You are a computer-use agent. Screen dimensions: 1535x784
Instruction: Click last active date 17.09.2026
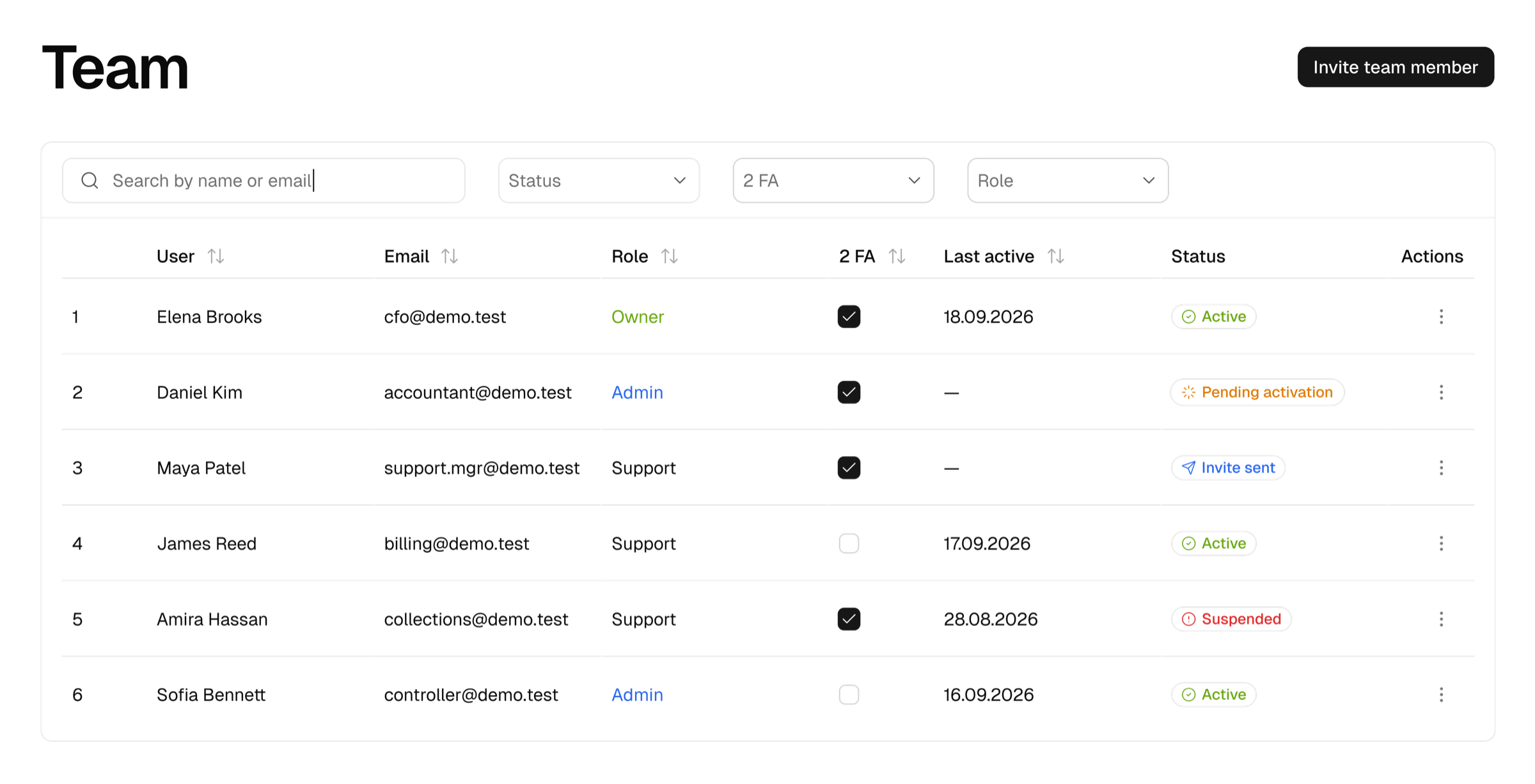tap(987, 544)
